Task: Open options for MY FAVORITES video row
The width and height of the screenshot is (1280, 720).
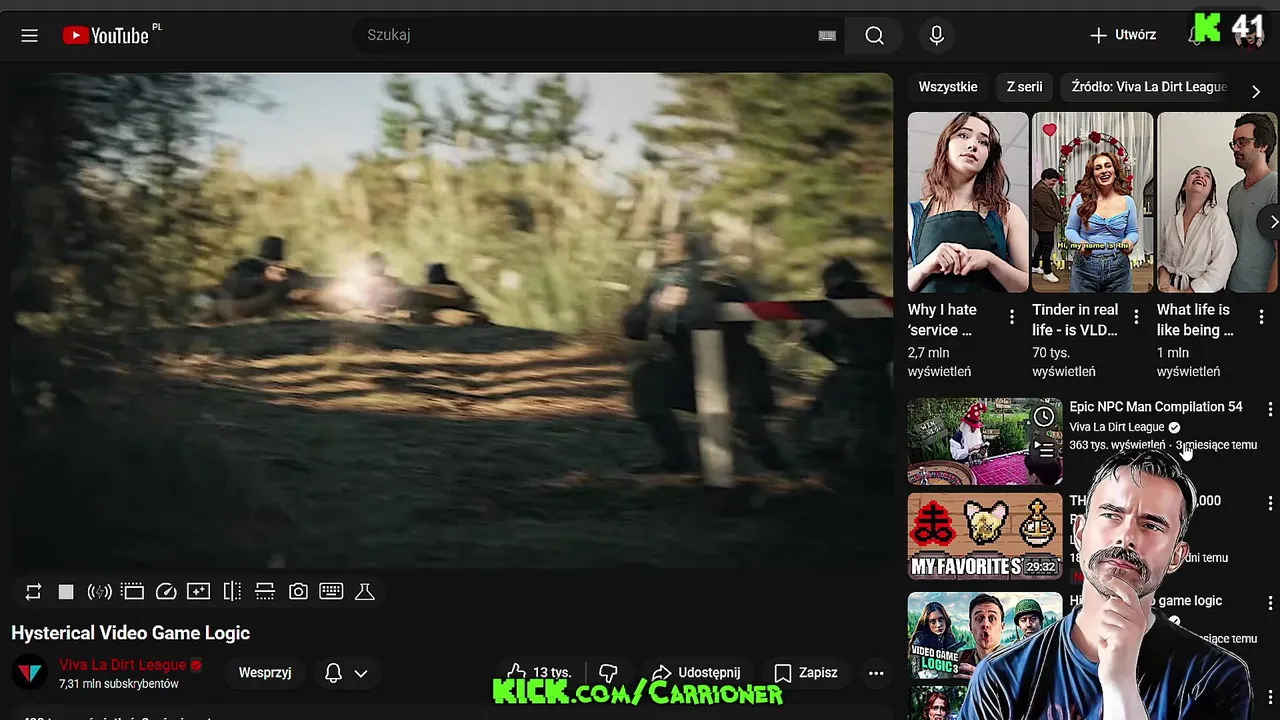Action: click(1270, 504)
